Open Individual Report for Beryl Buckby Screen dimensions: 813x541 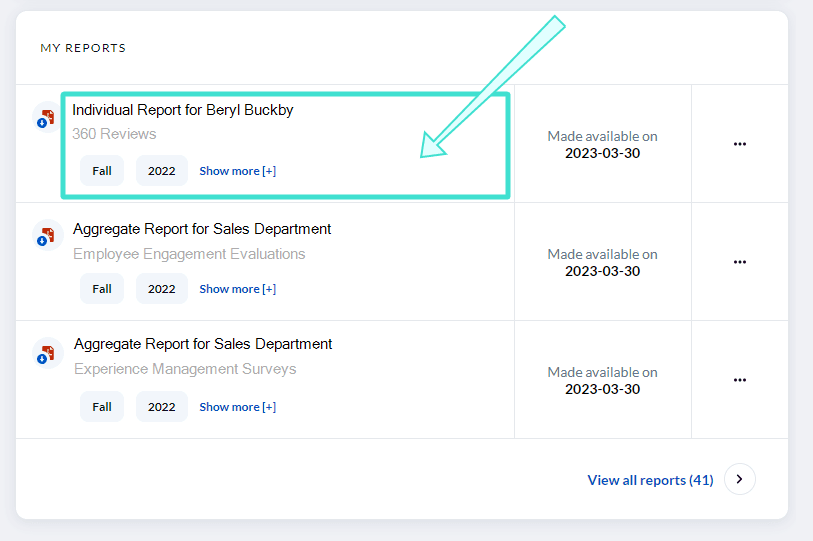coord(183,110)
